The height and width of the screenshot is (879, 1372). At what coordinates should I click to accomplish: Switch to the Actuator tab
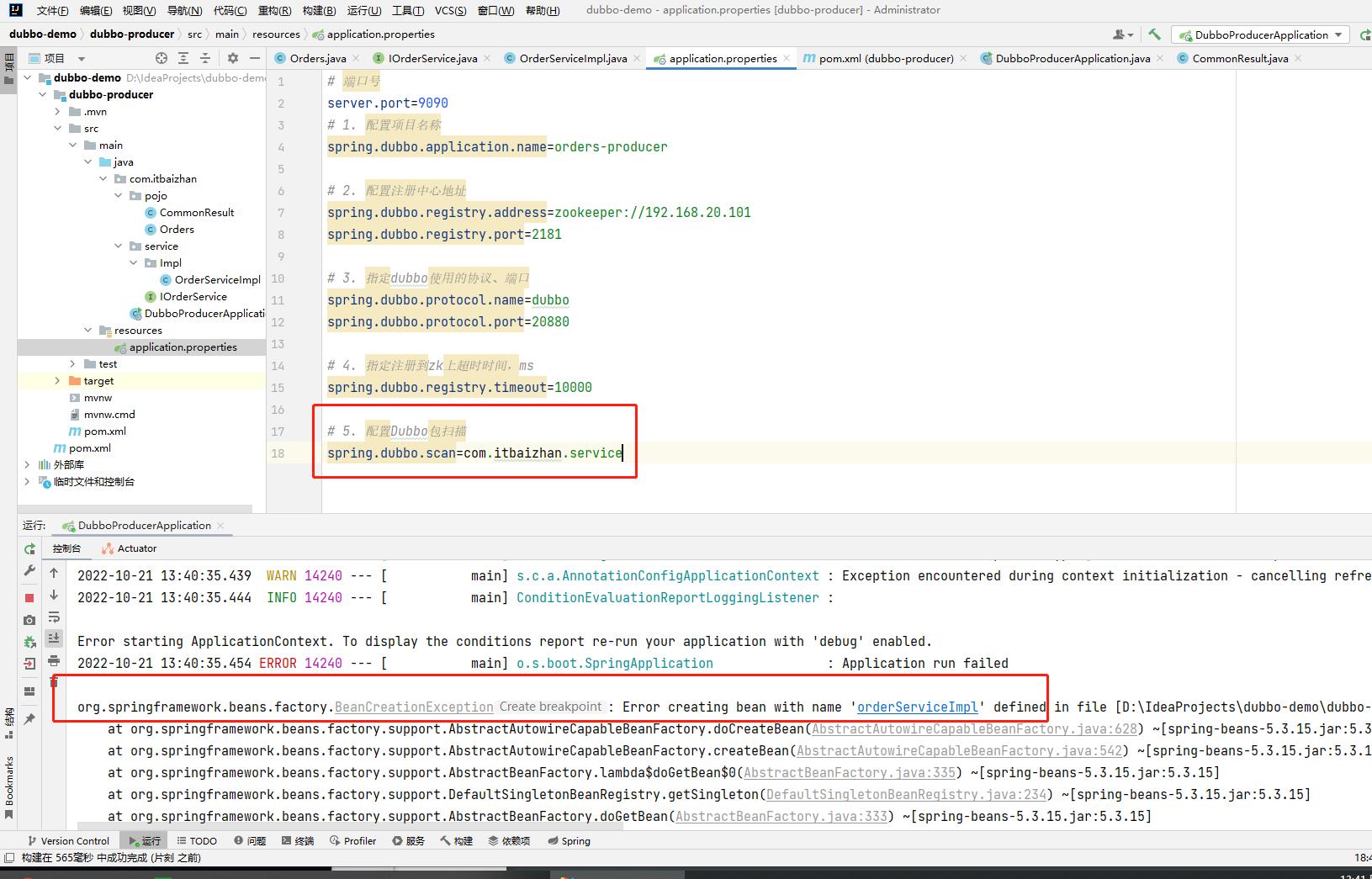coord(129,548)
